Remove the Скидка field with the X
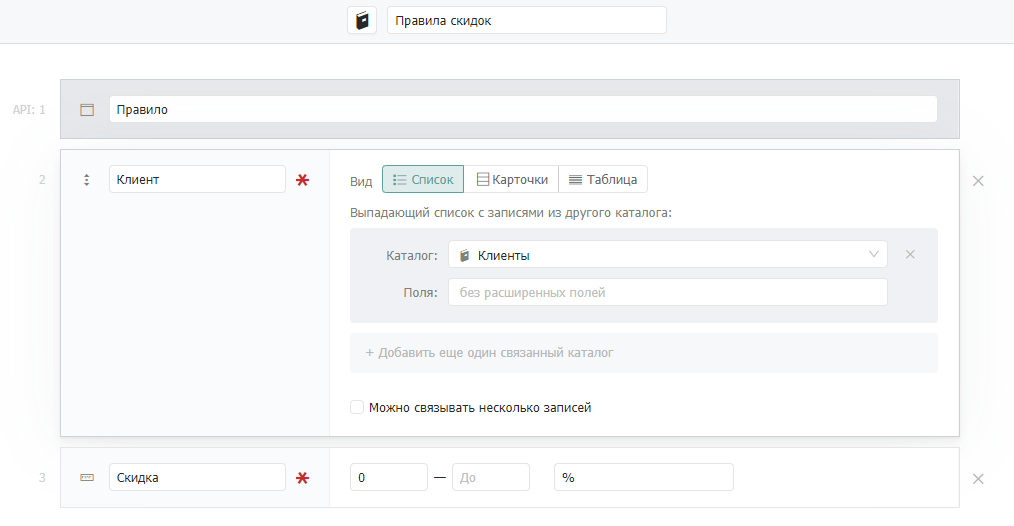This screenshot has height=526, width=1014. [978, 479]
